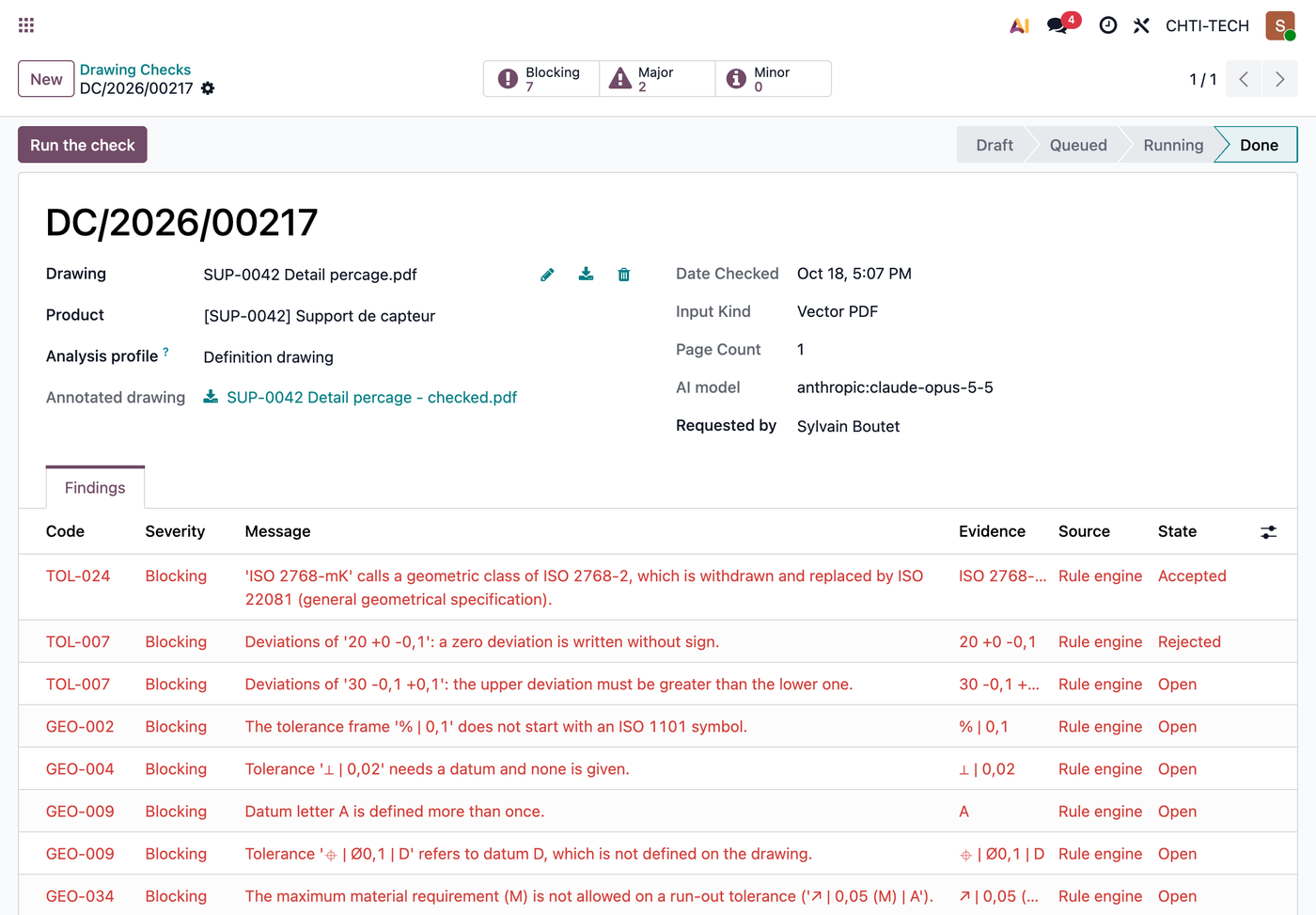Viewport: 1316px width, 915px height.
Task: Open the Analysis profile field value
Action: (x=269, y=357)
